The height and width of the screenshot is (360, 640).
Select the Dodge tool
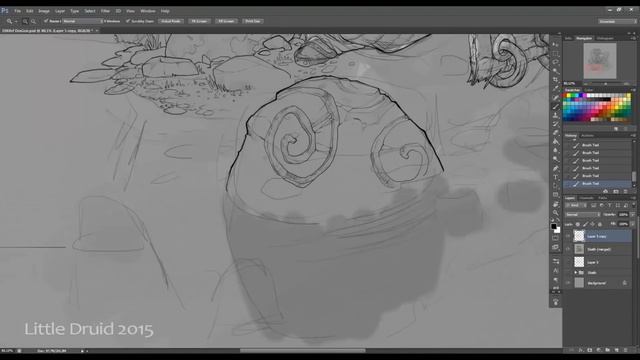(556, 159)
